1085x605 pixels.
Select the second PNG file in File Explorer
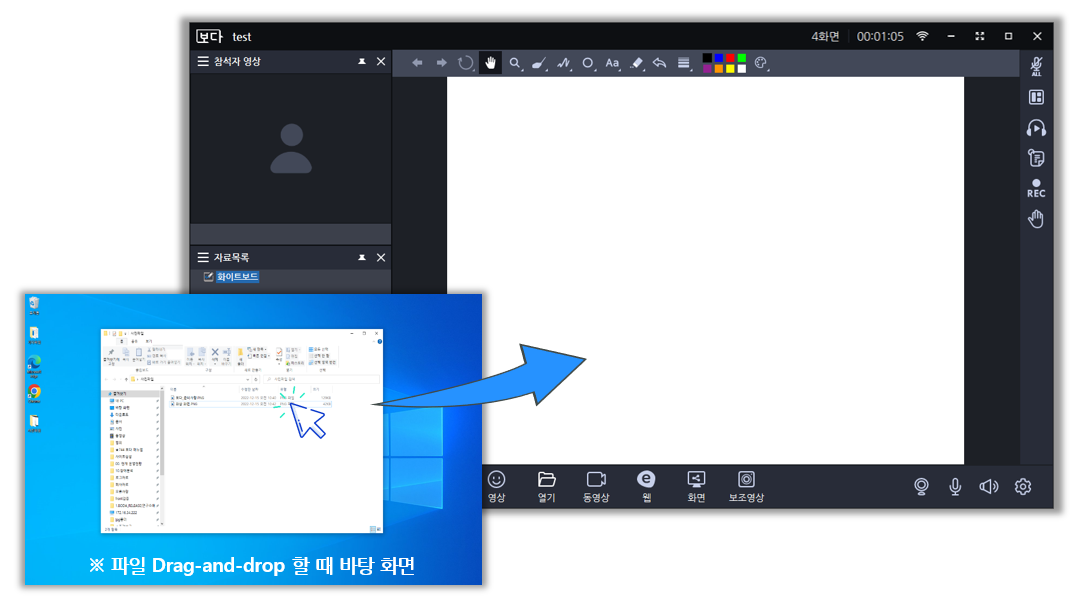click(251, 404)
